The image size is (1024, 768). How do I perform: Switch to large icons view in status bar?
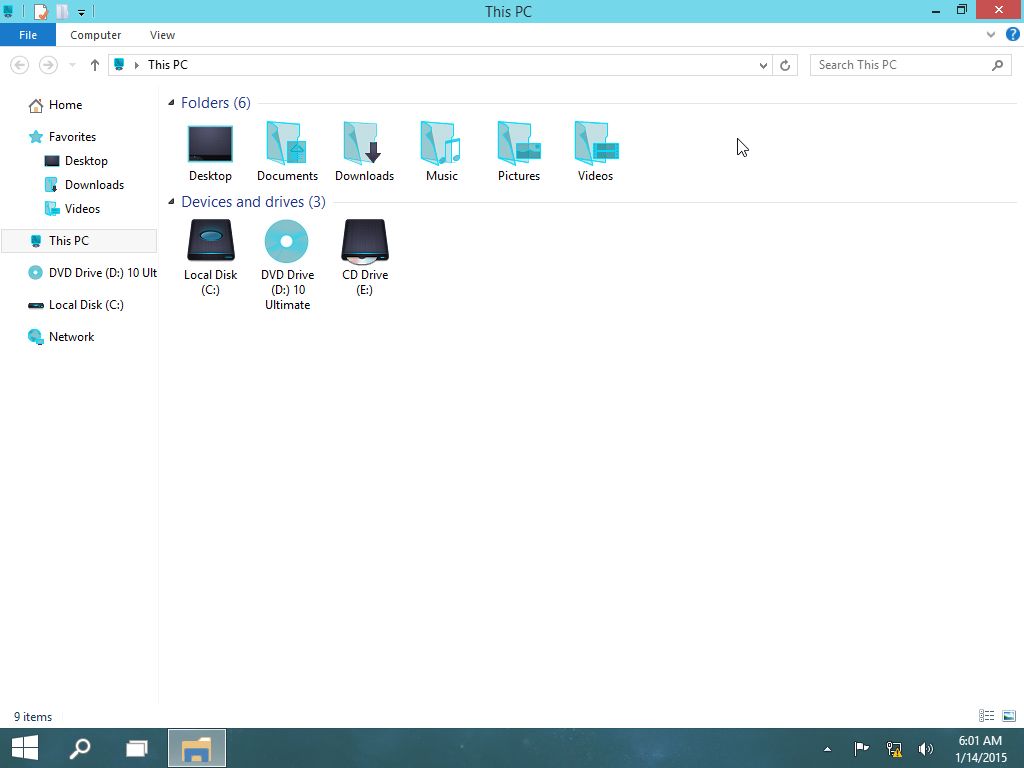click(1009, 716)
